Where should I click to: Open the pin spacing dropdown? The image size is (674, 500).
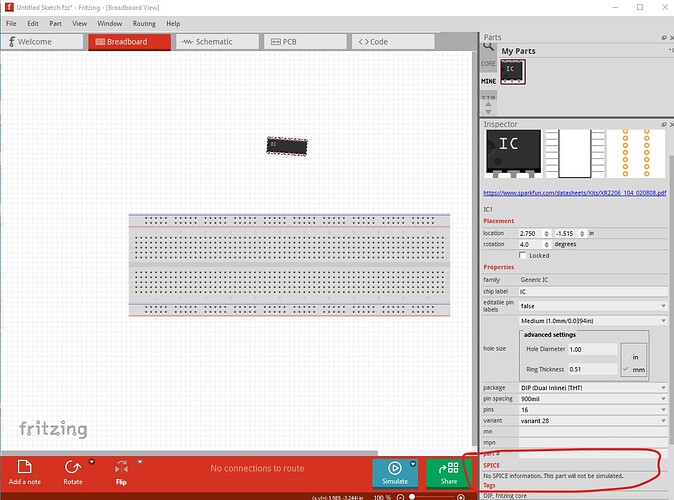tap(592, 398)
